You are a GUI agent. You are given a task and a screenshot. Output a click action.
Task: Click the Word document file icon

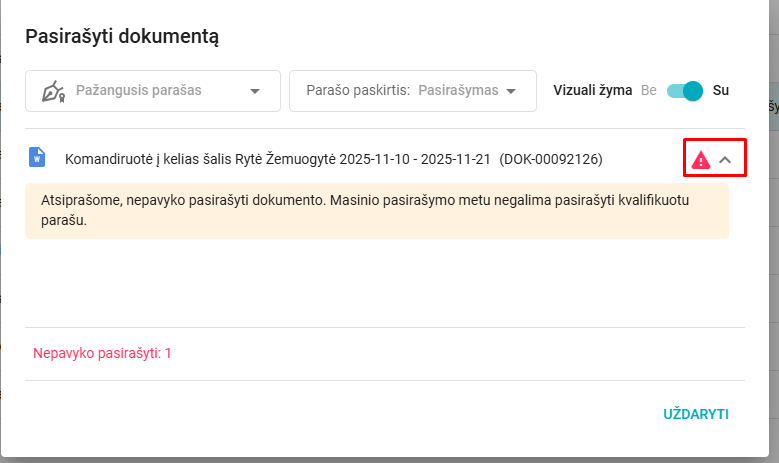[x=37, y=157]
